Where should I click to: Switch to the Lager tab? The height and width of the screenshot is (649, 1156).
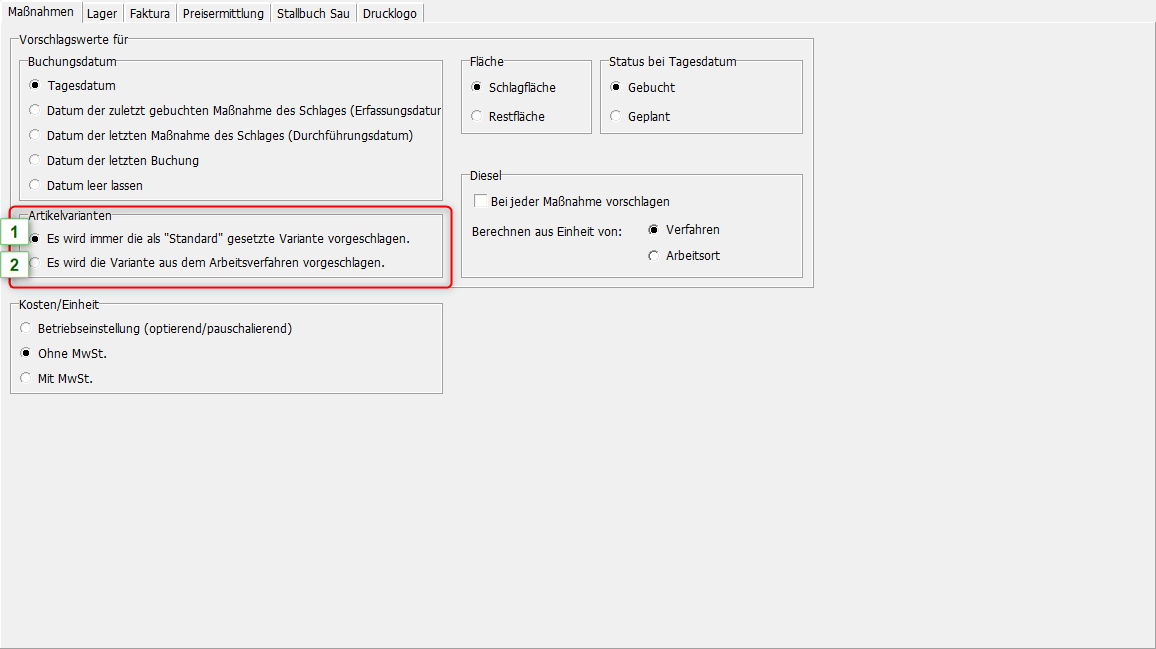101,13
